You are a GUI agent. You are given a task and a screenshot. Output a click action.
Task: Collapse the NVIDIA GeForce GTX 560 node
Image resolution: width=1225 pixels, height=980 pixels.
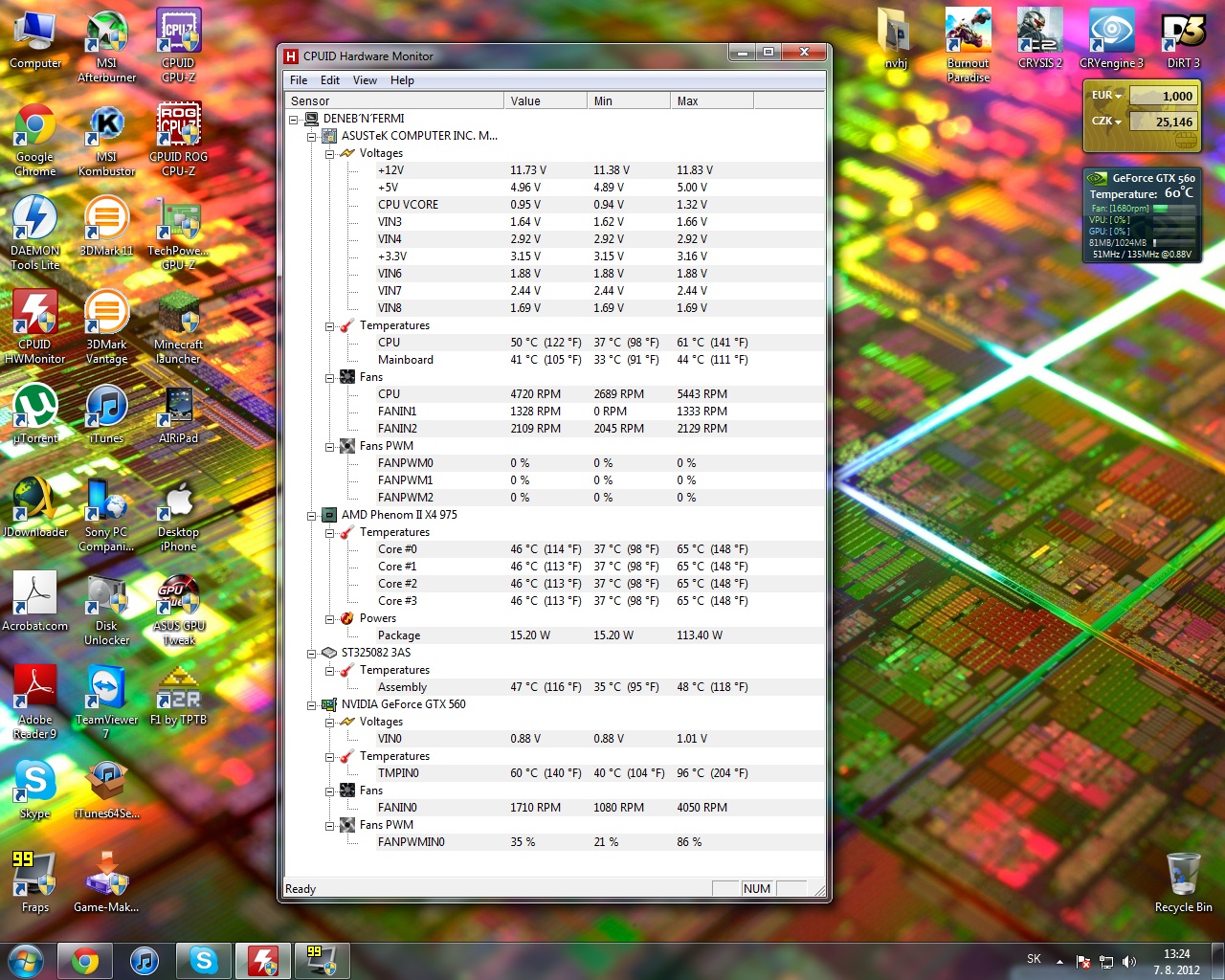pyautogui.click(x=312, y=705)
